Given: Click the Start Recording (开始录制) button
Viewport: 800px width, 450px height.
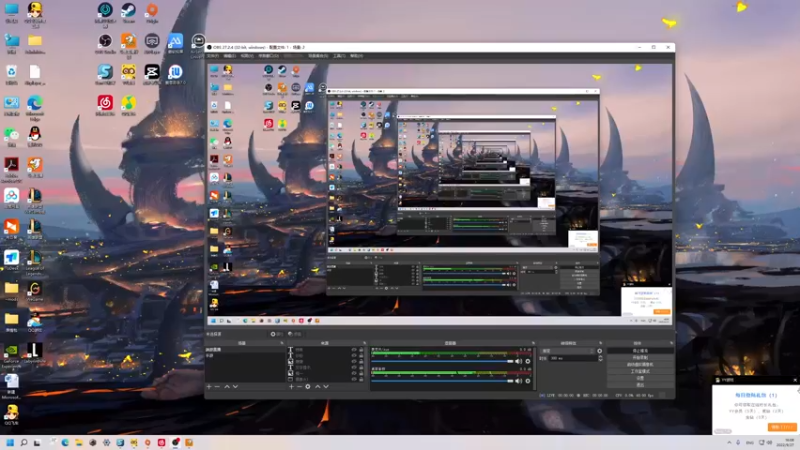Looking at the screenshot, I should pos(640,358).
